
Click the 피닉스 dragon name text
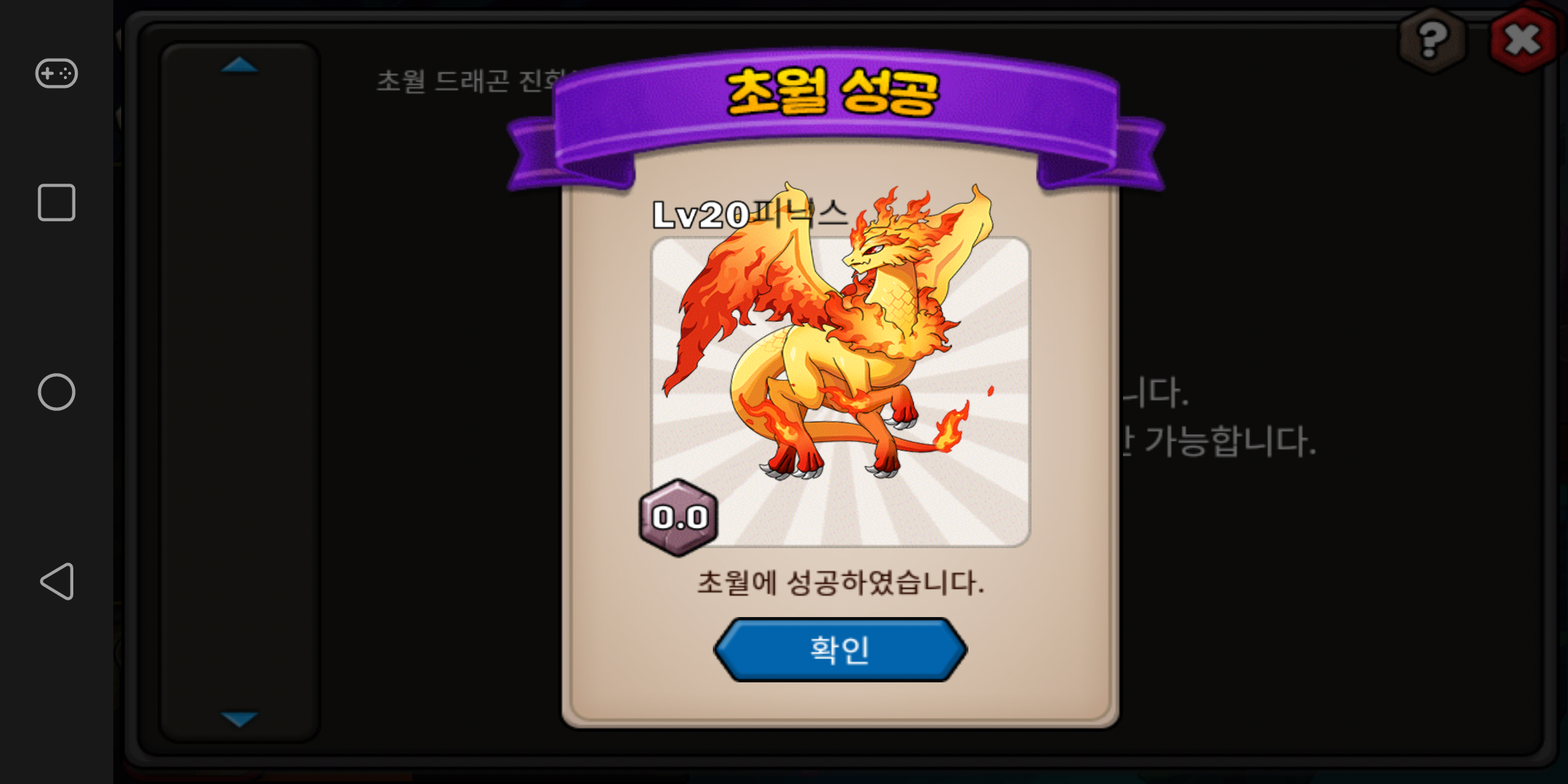coord(799,213)
